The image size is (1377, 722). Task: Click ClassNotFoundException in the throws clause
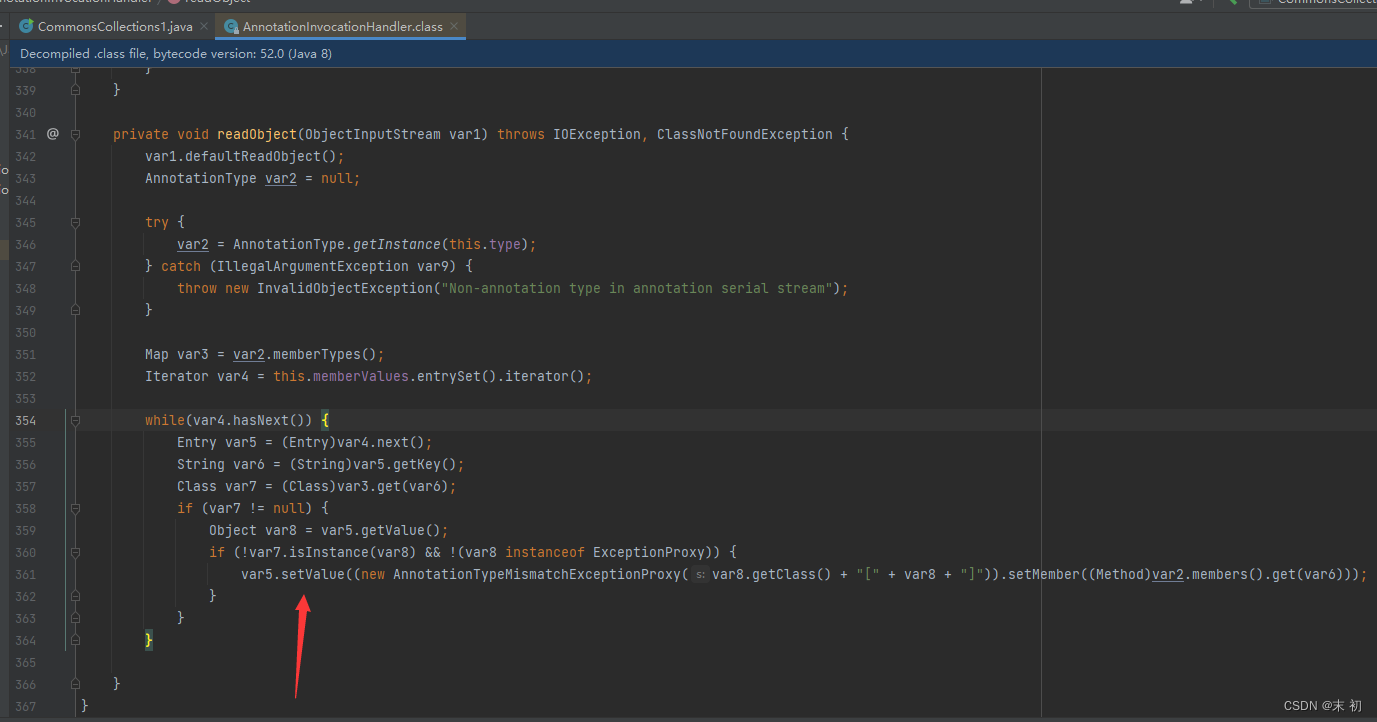pyautogui.click(x=745, y=134)
